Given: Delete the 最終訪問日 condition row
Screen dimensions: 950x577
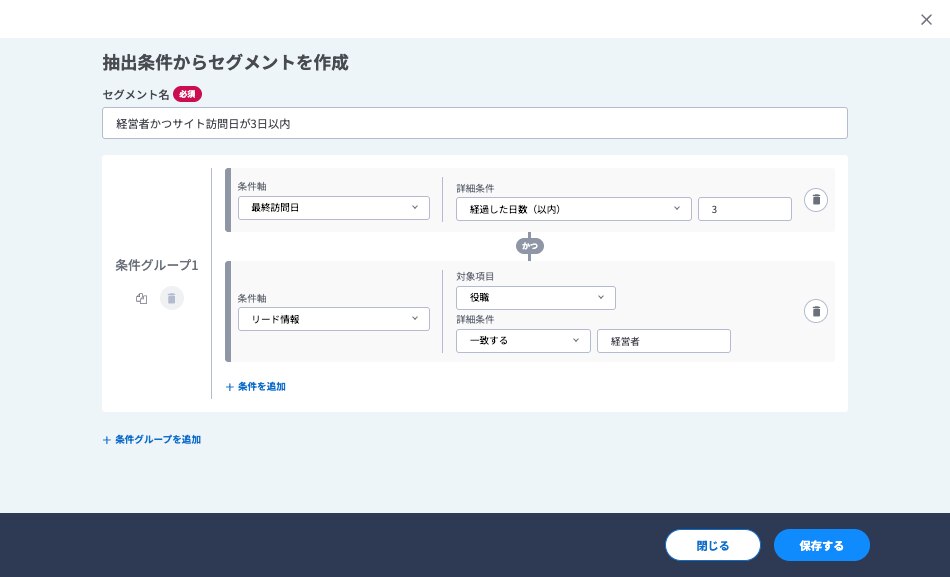Looking at the screenshot, I should [816, 200].
